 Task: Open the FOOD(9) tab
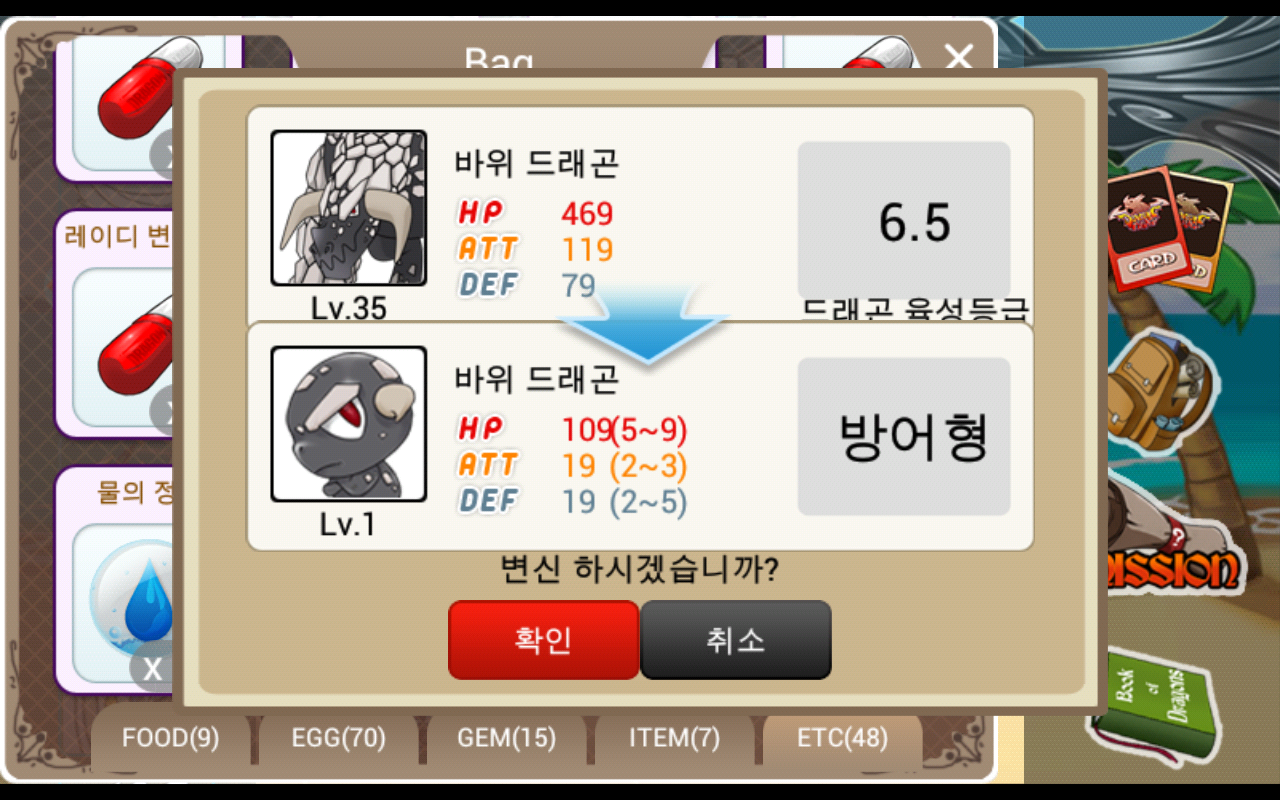[171, 739]
